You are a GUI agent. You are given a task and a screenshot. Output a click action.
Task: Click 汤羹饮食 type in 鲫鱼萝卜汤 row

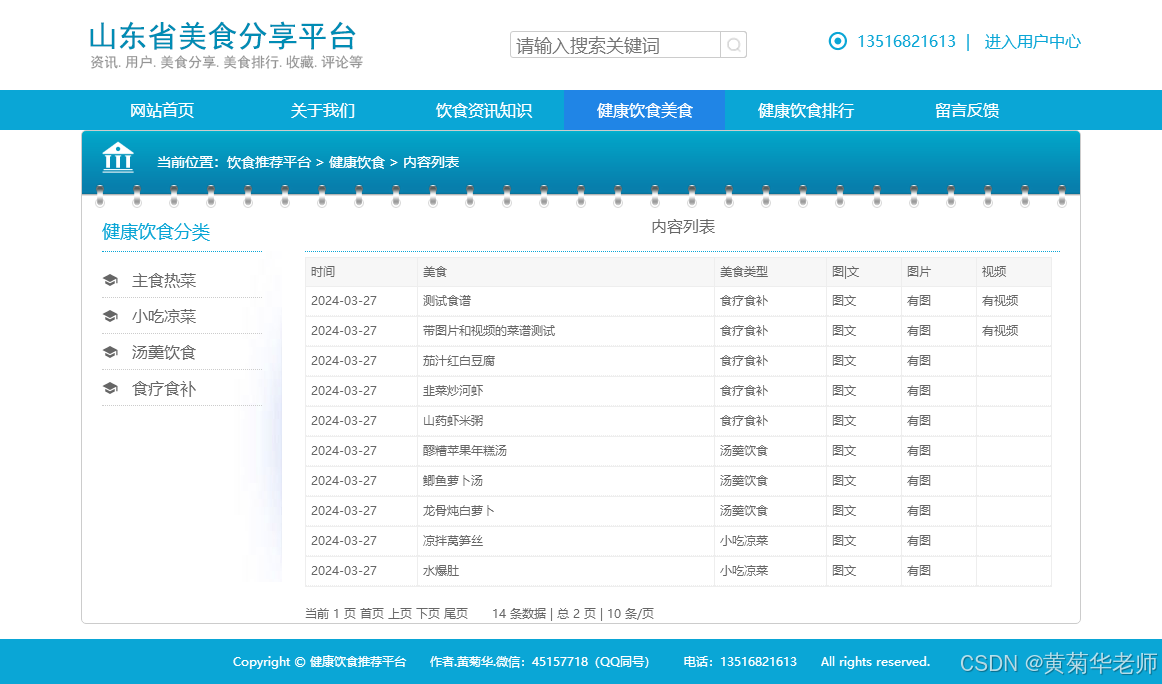tap(744, 481)
